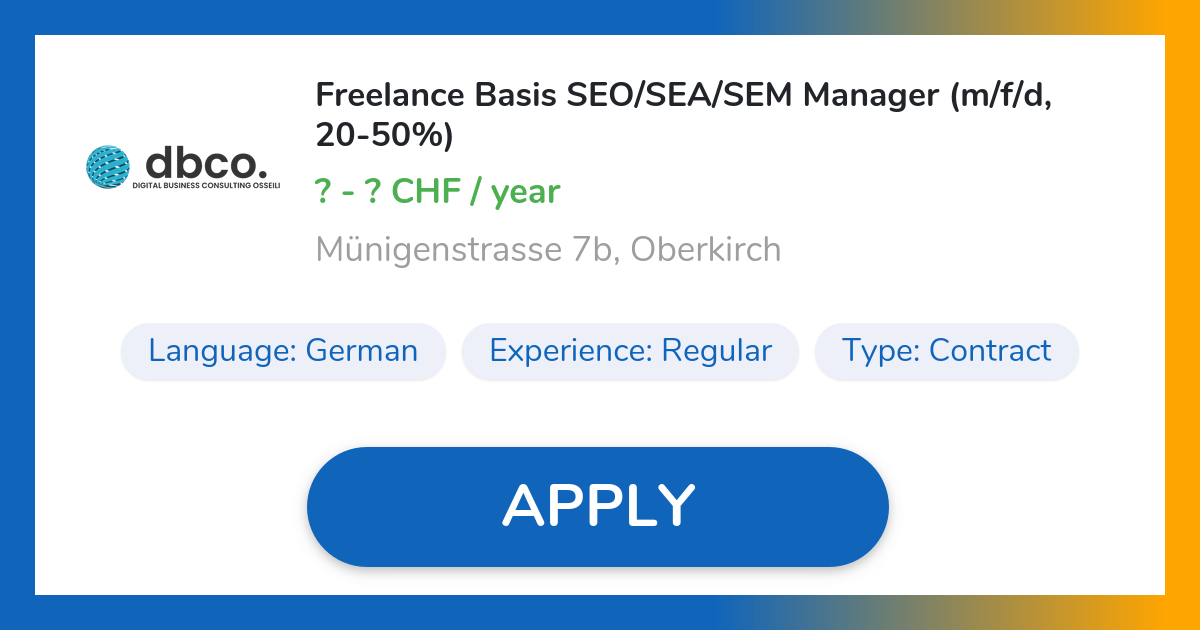Toggle the Type: Contract badge
Screen dimensions: 1200x630
click(x=947, y=351)
